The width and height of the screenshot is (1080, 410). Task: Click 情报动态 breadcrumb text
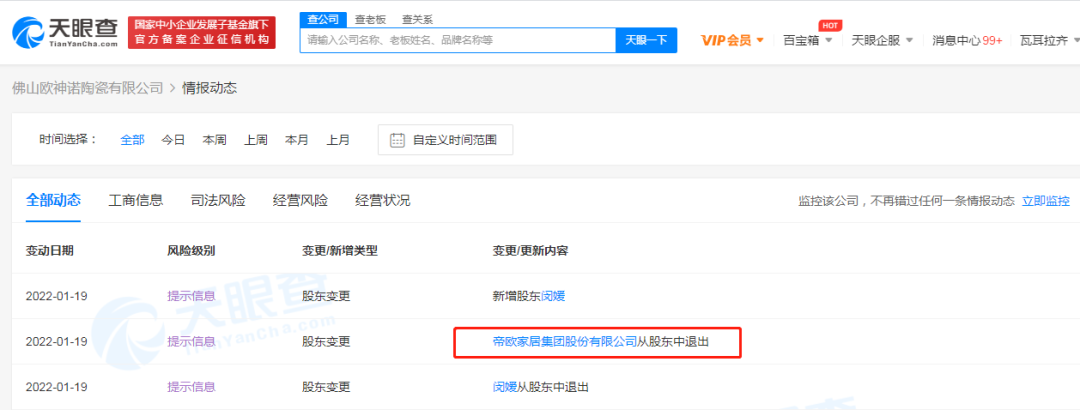(209, 88)
